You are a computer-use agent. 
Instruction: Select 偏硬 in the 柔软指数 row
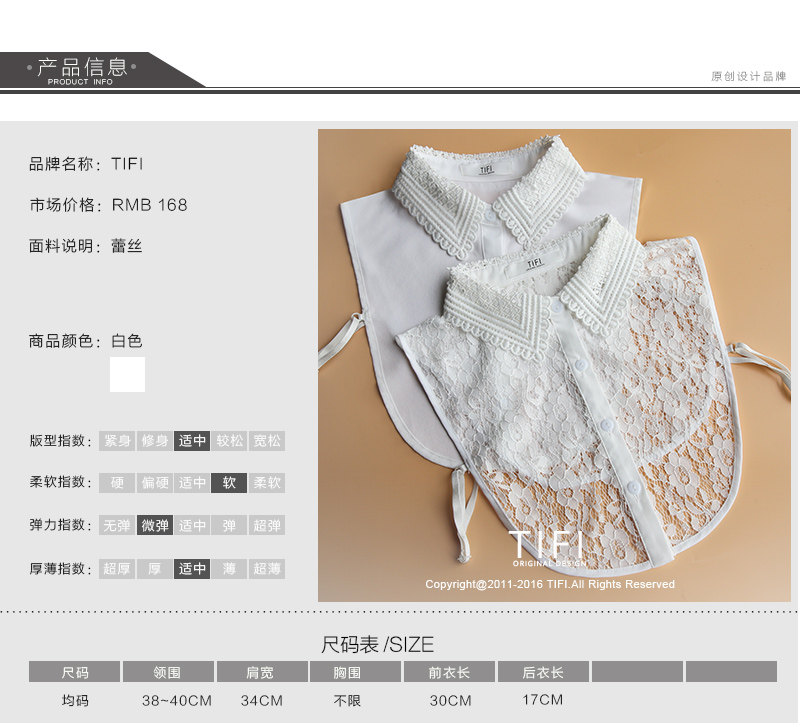(155, 483)
